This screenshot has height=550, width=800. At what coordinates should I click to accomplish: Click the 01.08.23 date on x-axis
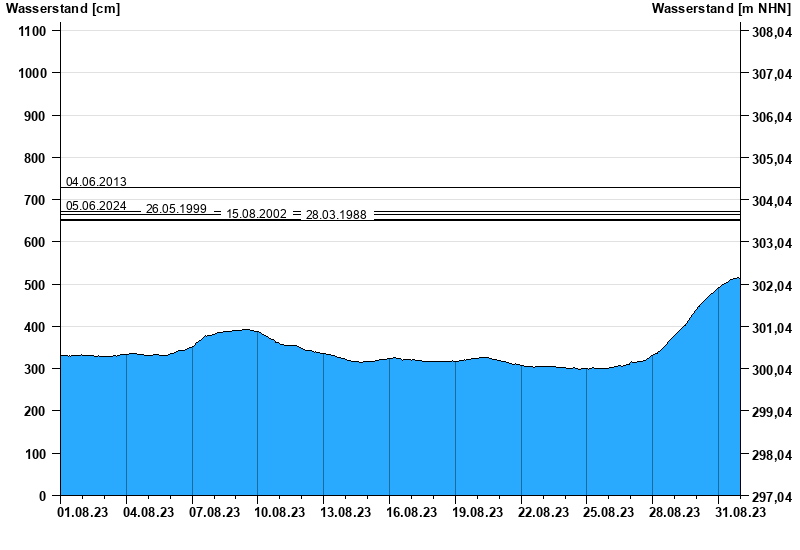click(84, 512)
